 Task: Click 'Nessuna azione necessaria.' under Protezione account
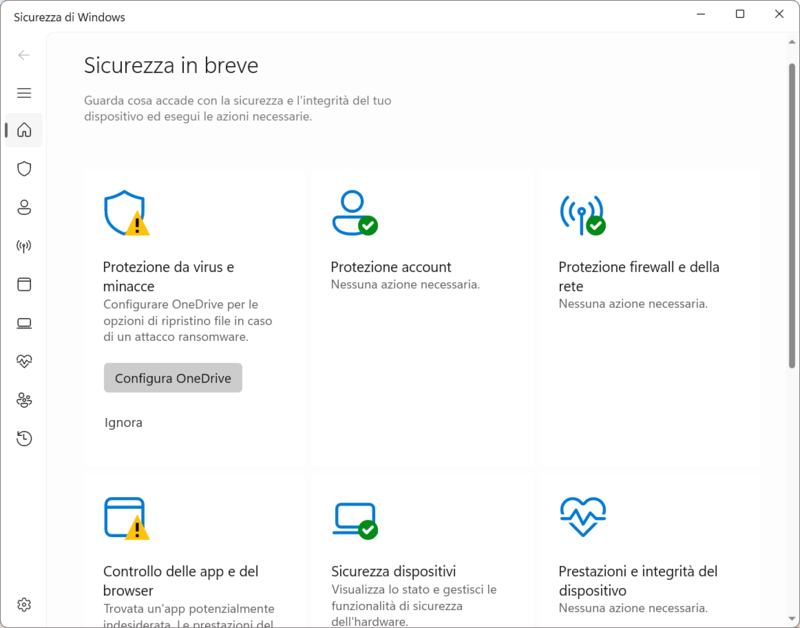[405, 284]
